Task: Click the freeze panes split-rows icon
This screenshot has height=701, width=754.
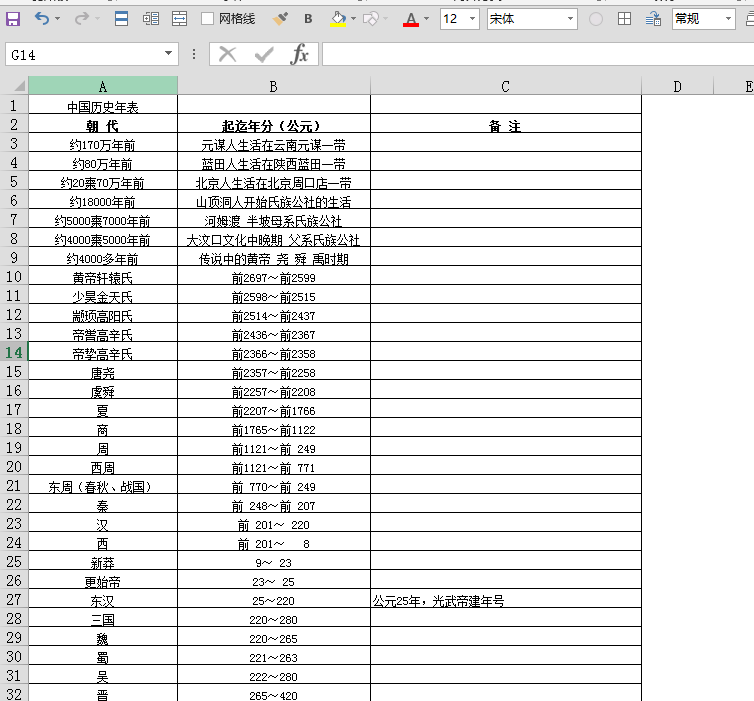Action: click(121, 19)
